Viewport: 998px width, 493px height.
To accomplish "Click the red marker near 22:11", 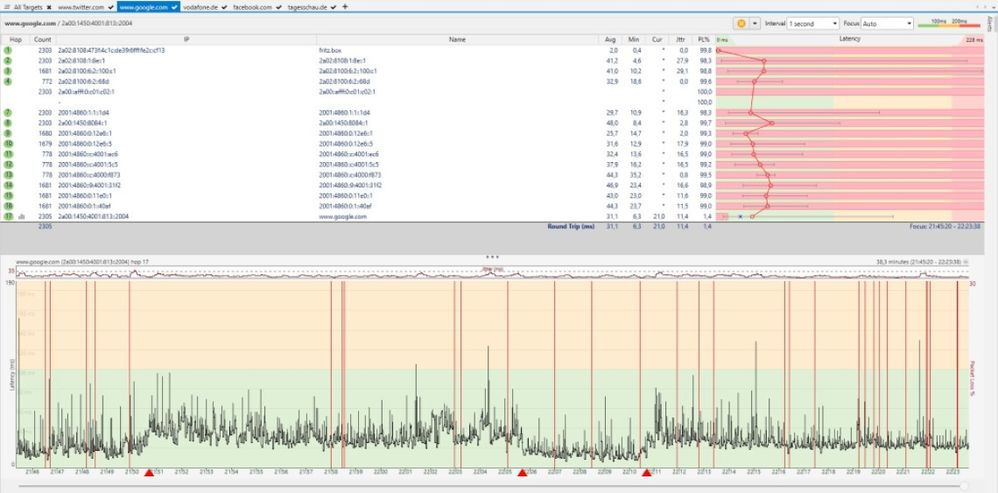I will point(647,473).
